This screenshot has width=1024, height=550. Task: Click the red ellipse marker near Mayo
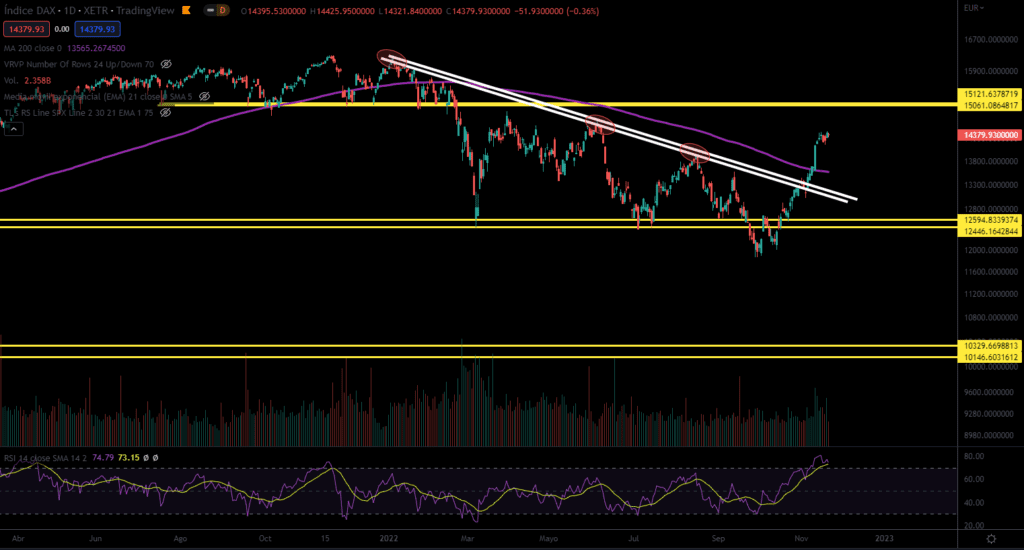[x=599, y=126]
